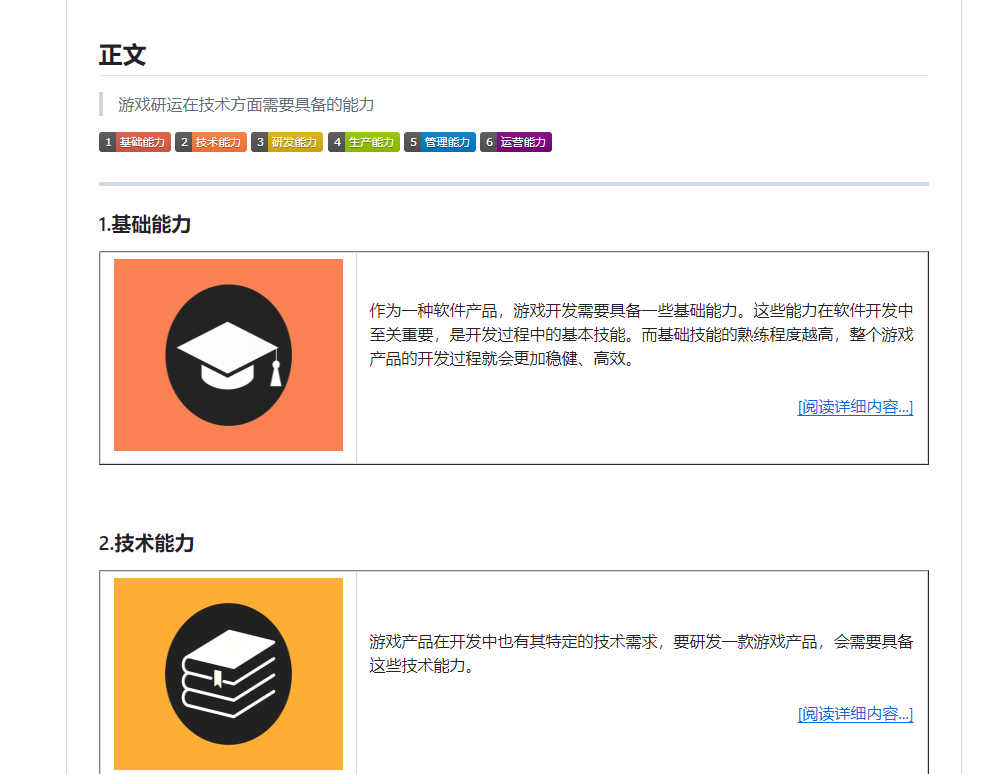Image resolution: width=991 pixels, height=774 pixels.
Task: Open badge 1 基础能力
Action: point(135,142)
